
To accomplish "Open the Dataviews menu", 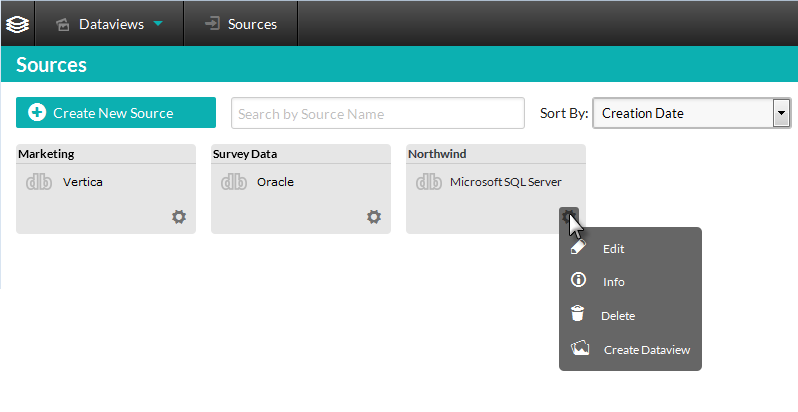I will click(x=109, y=24).
